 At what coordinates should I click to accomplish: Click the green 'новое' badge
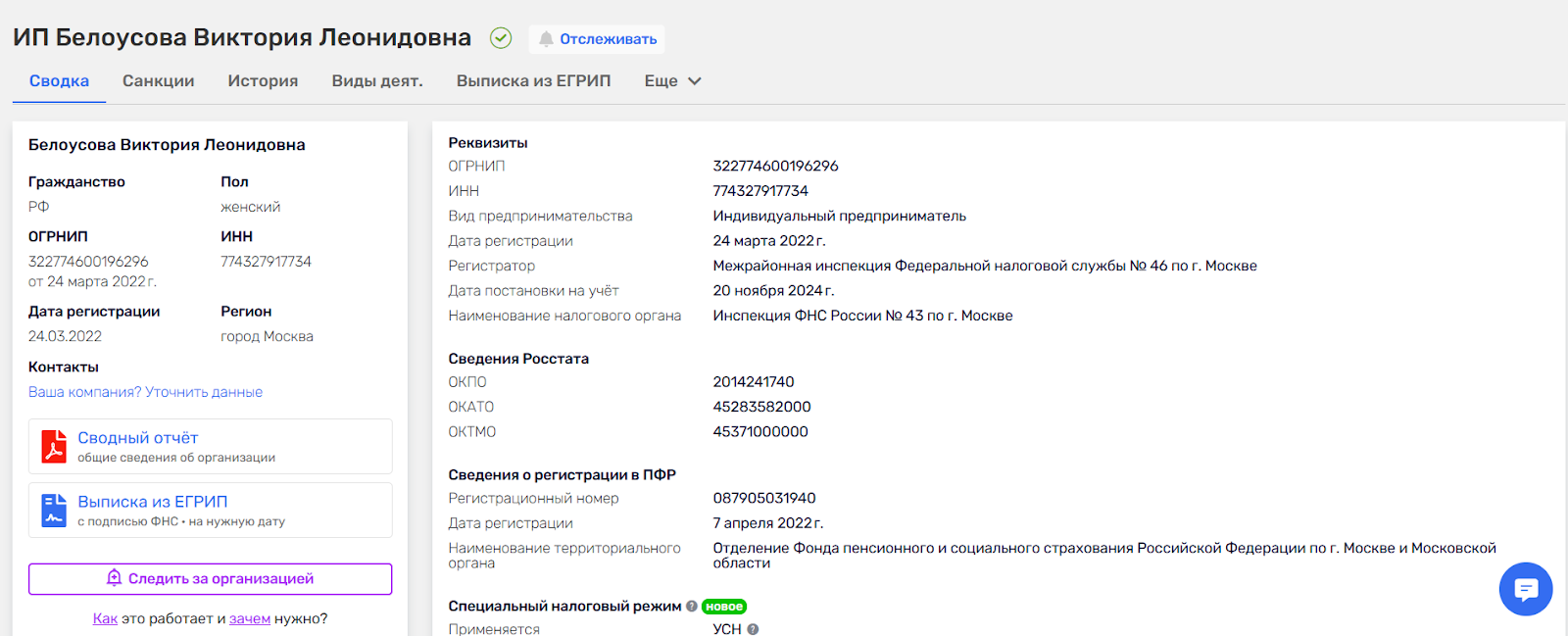click(724, 607)
